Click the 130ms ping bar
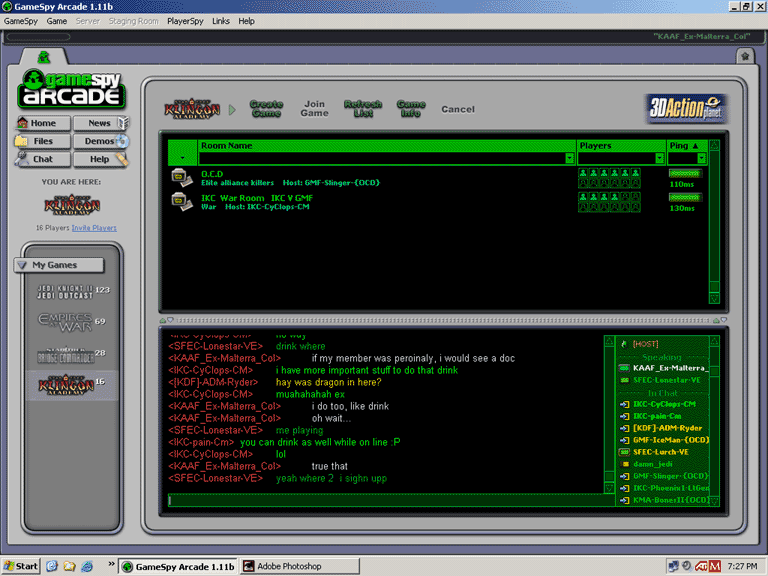This screenshot has height=576, width=768. (685, 197)
